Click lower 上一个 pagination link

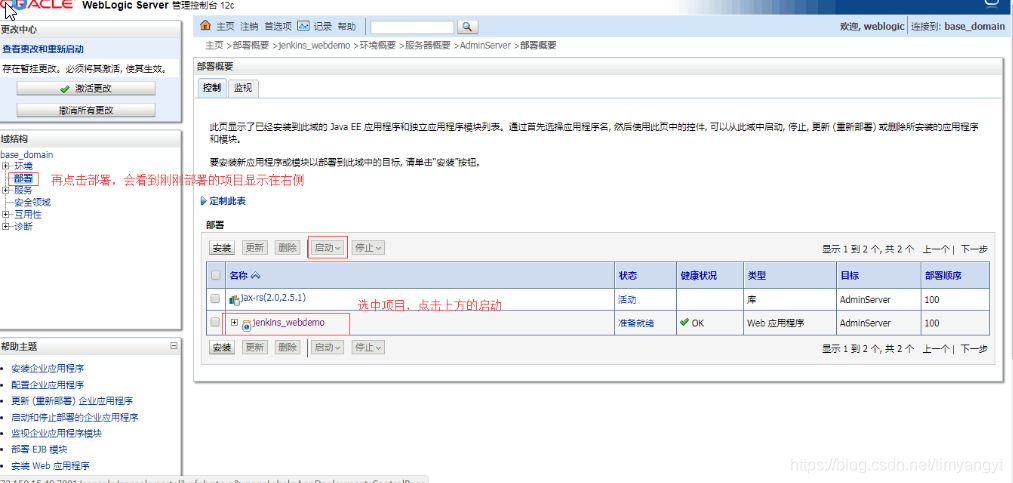coord(935,349)
